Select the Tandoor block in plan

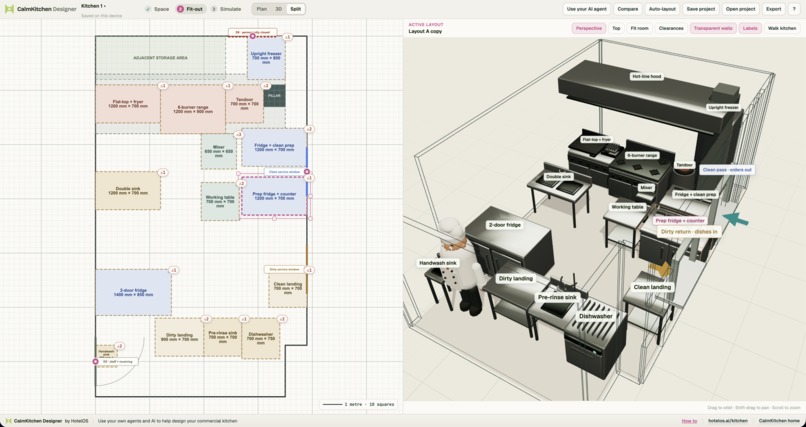pos(244,104)
